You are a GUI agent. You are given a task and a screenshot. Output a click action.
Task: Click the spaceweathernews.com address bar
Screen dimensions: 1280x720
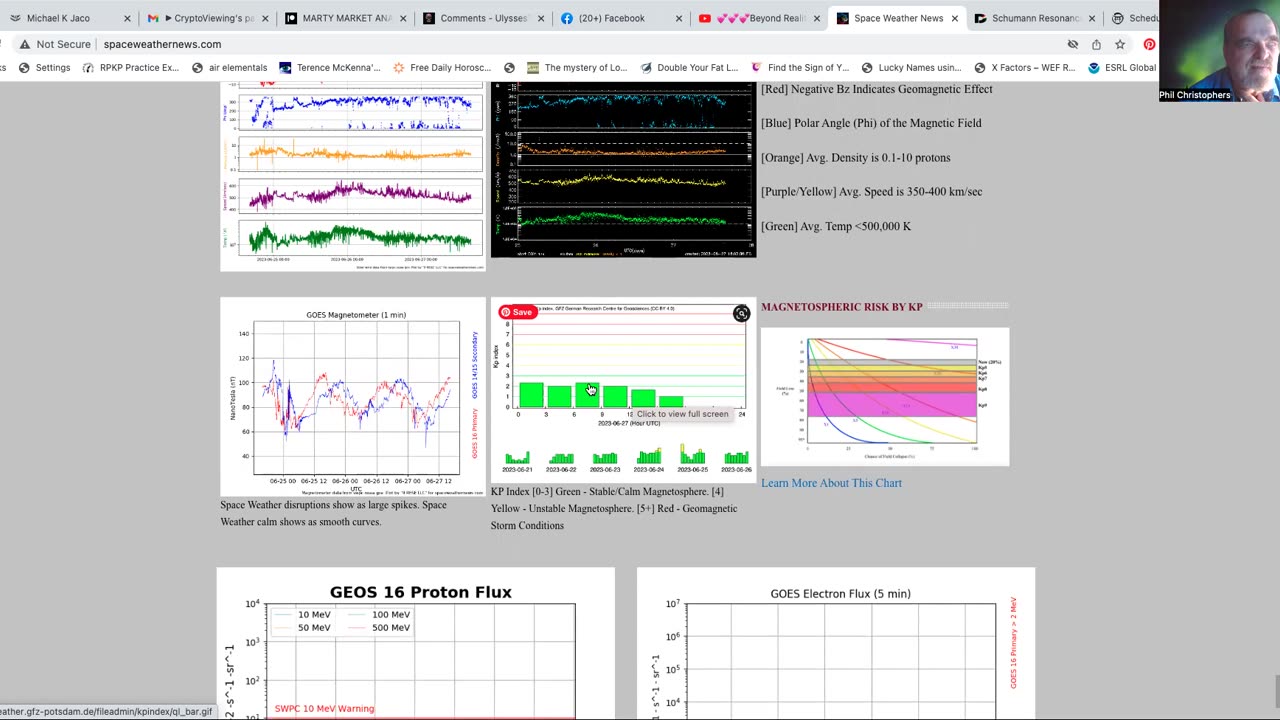pos(162,44)
